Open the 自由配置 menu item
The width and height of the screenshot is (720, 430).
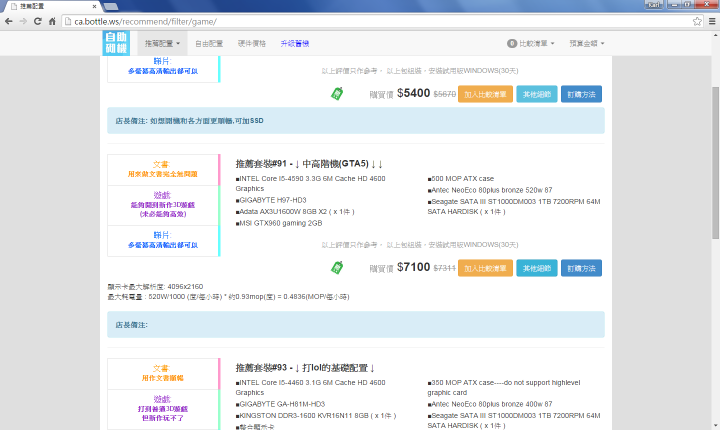pos(209,43)
